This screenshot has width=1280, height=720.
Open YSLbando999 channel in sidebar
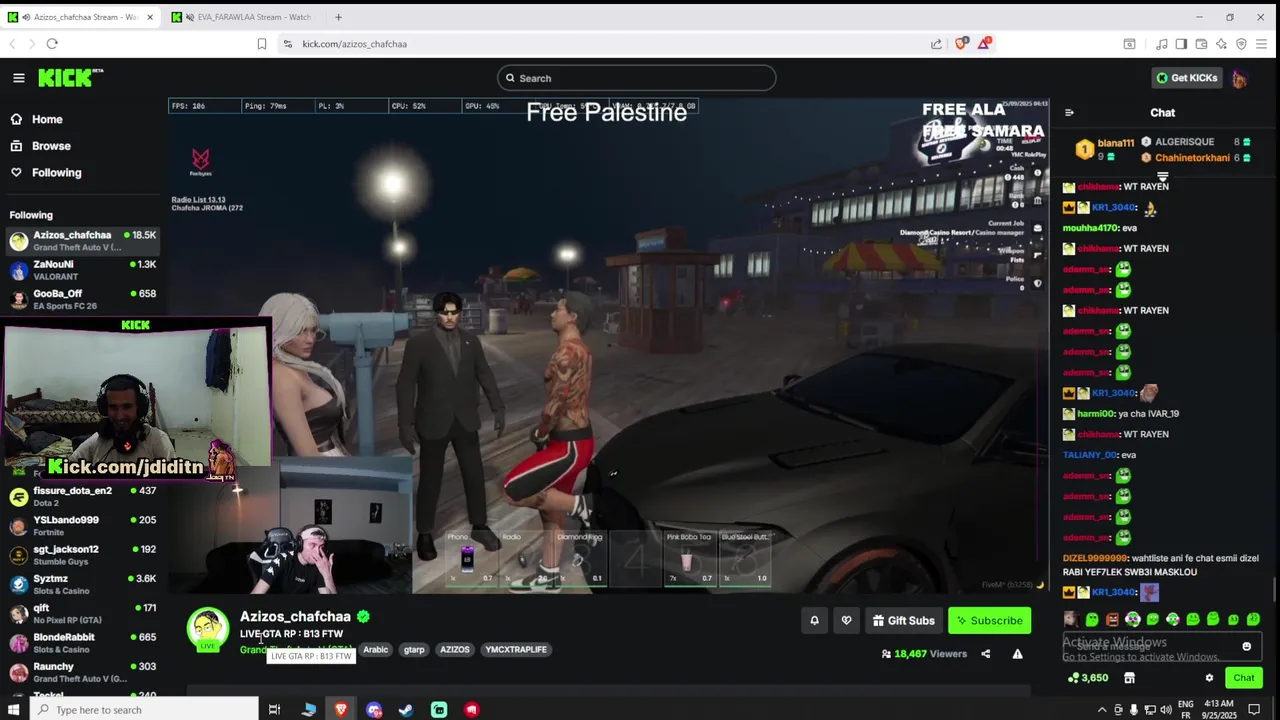pos(82,525)
